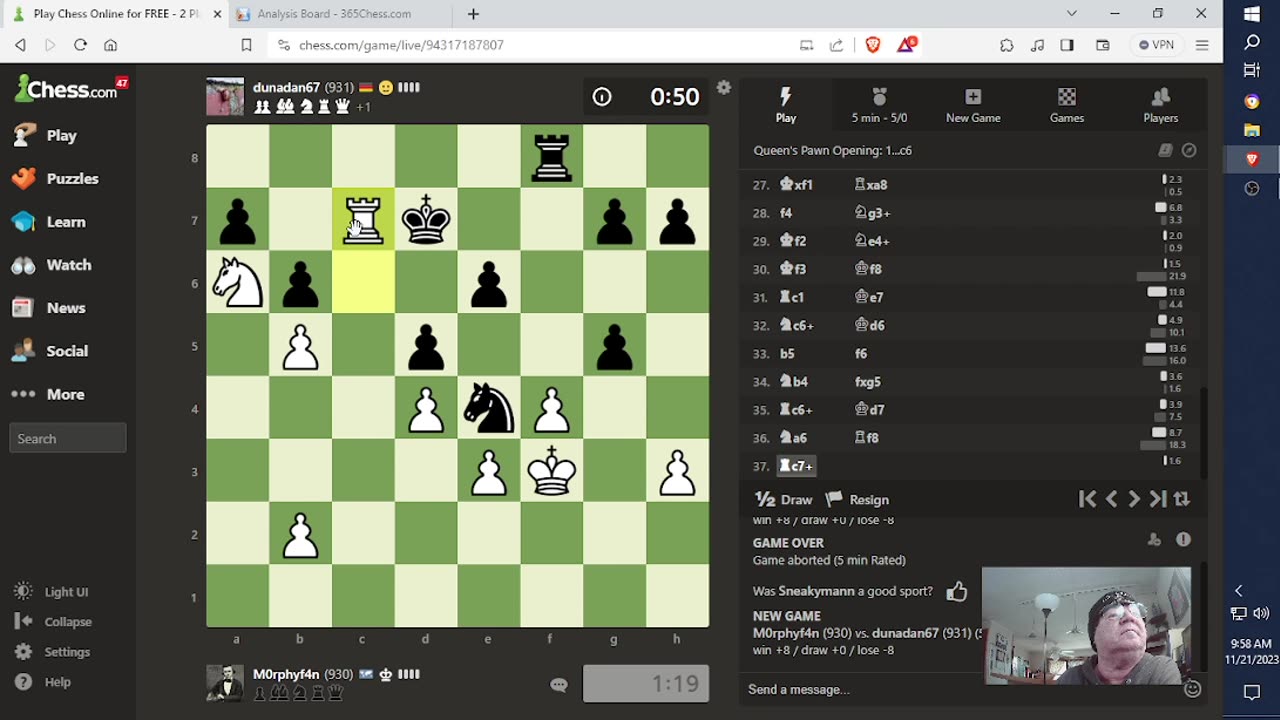Toggle the VPN button
This screenshot has height=720, width=1280.
(x=1157, y=45)
